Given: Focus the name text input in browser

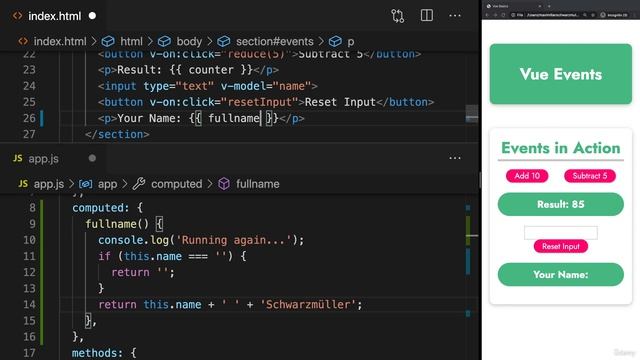Looking at the screenshot, I should coord(561,232).
